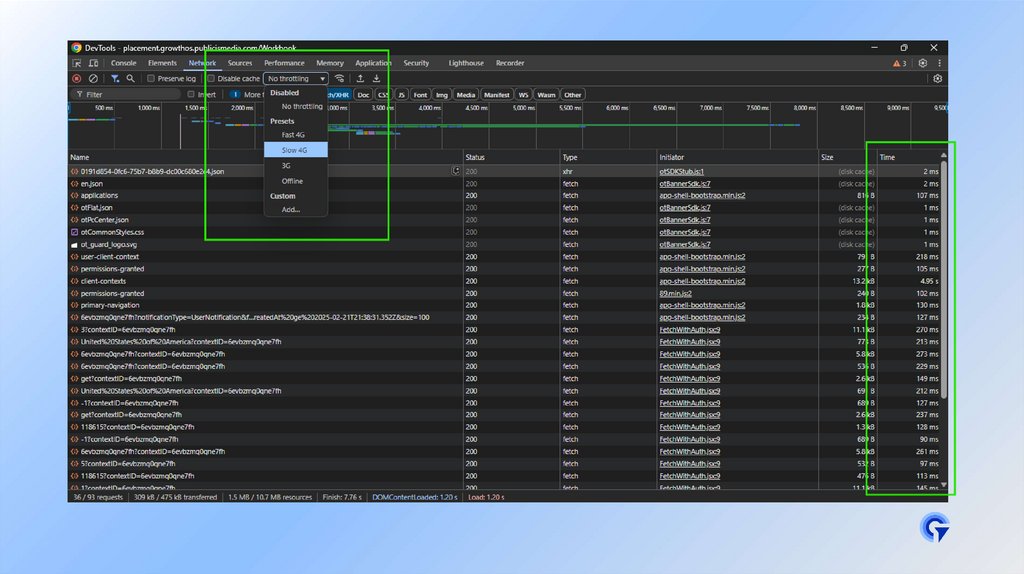Filter requests by Img type

(441, 95)
